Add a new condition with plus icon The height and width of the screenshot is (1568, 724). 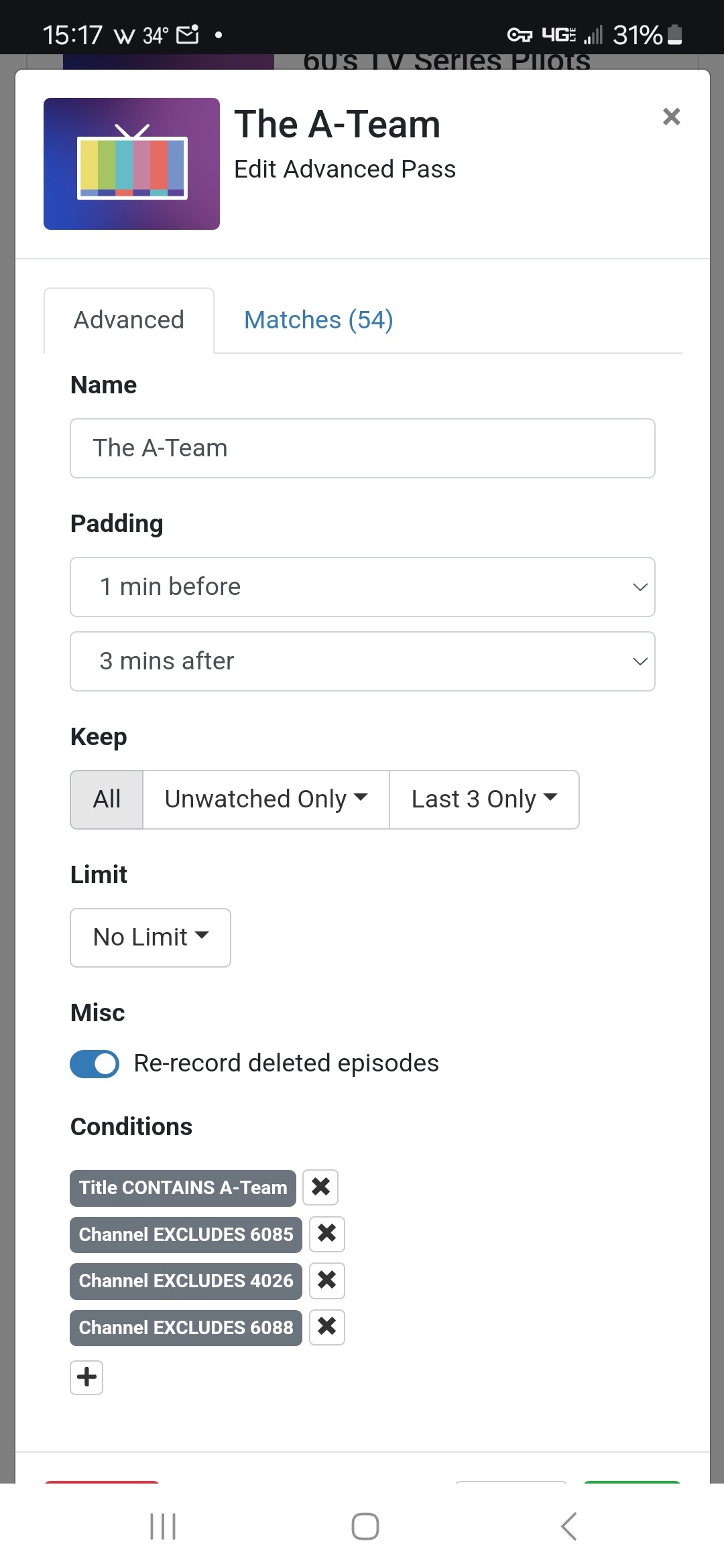pyautogui.click(x=86, y=1378)
